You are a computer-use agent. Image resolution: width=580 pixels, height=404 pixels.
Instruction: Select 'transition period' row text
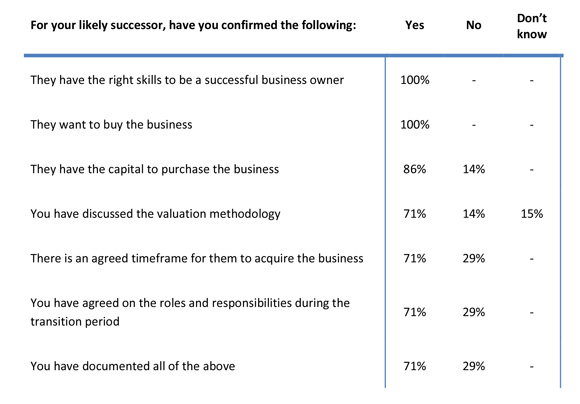pos(190,312)
